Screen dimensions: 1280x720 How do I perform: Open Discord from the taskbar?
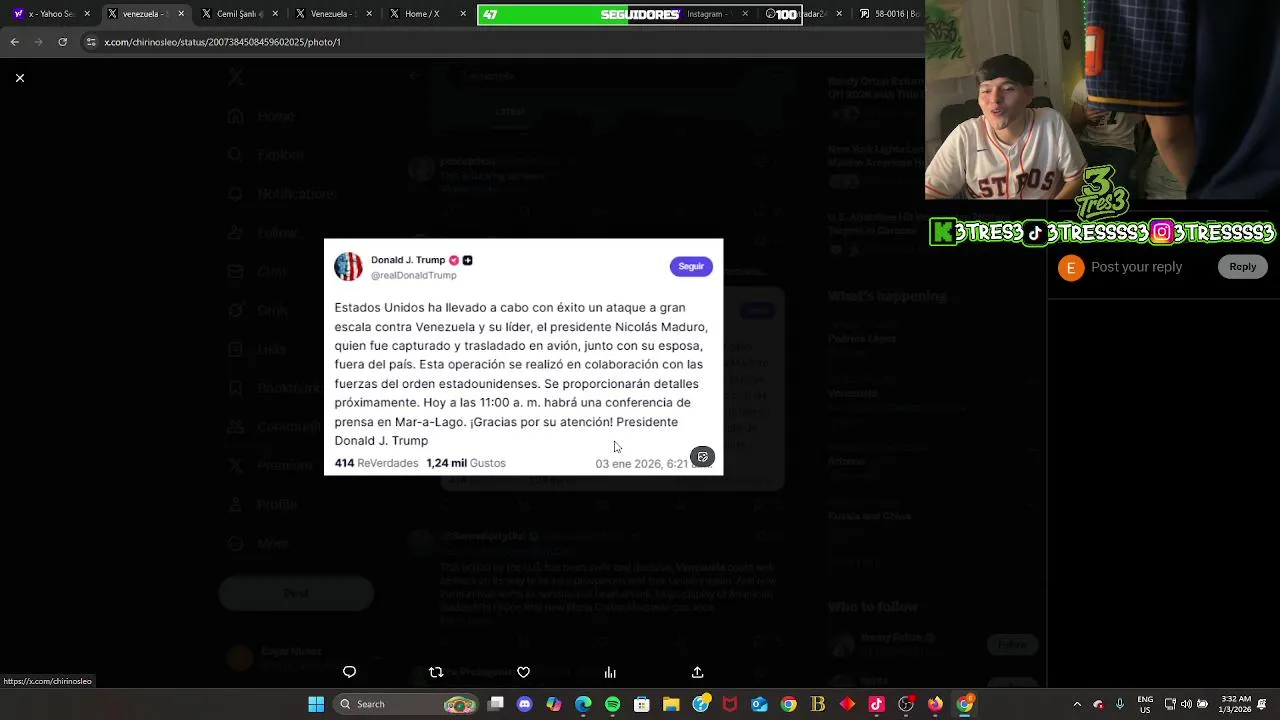pyautogui.click(x=524, y=704)
